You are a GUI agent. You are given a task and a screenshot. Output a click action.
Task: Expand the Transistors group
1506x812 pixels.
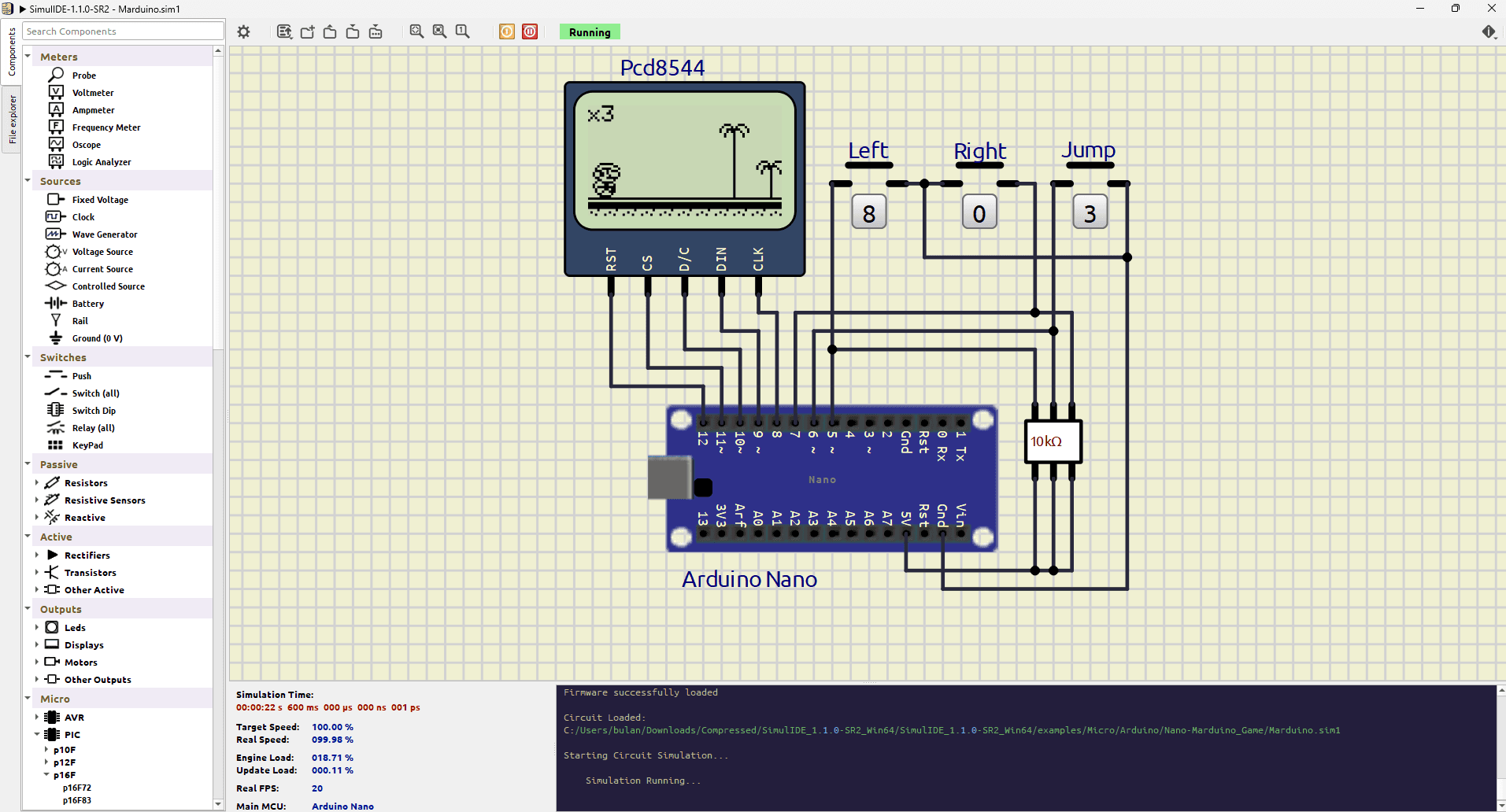37,572
